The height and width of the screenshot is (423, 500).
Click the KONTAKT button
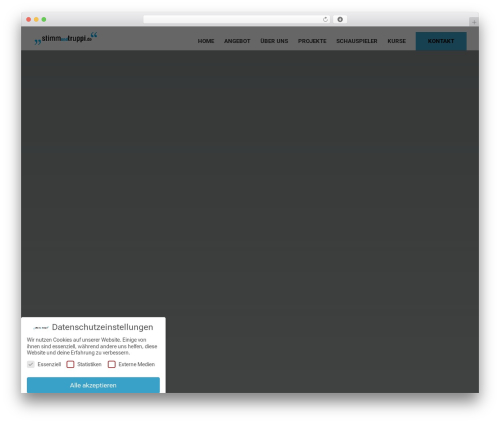point(441,41)
